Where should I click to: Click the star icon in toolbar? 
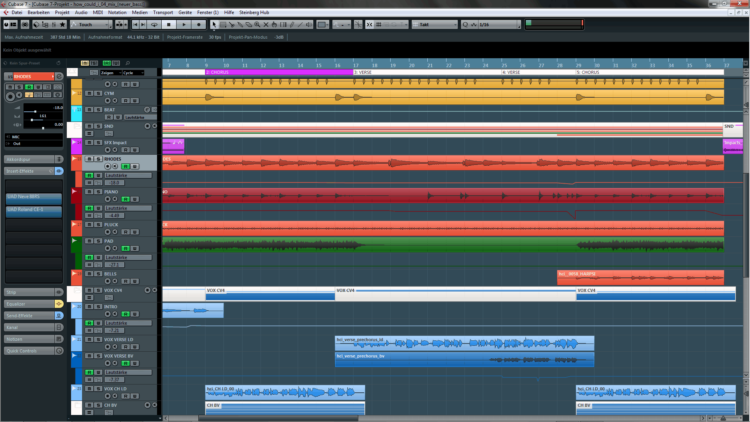[63, 24]
